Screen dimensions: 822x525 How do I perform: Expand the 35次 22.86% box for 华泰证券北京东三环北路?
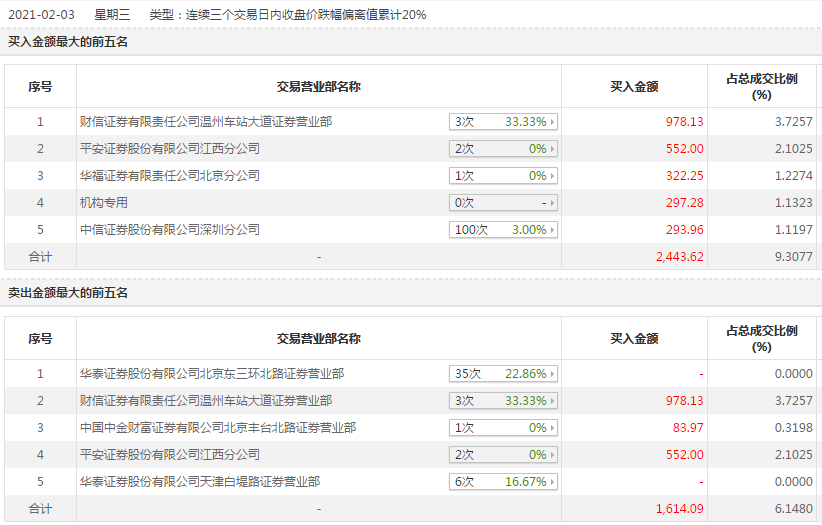503,374
